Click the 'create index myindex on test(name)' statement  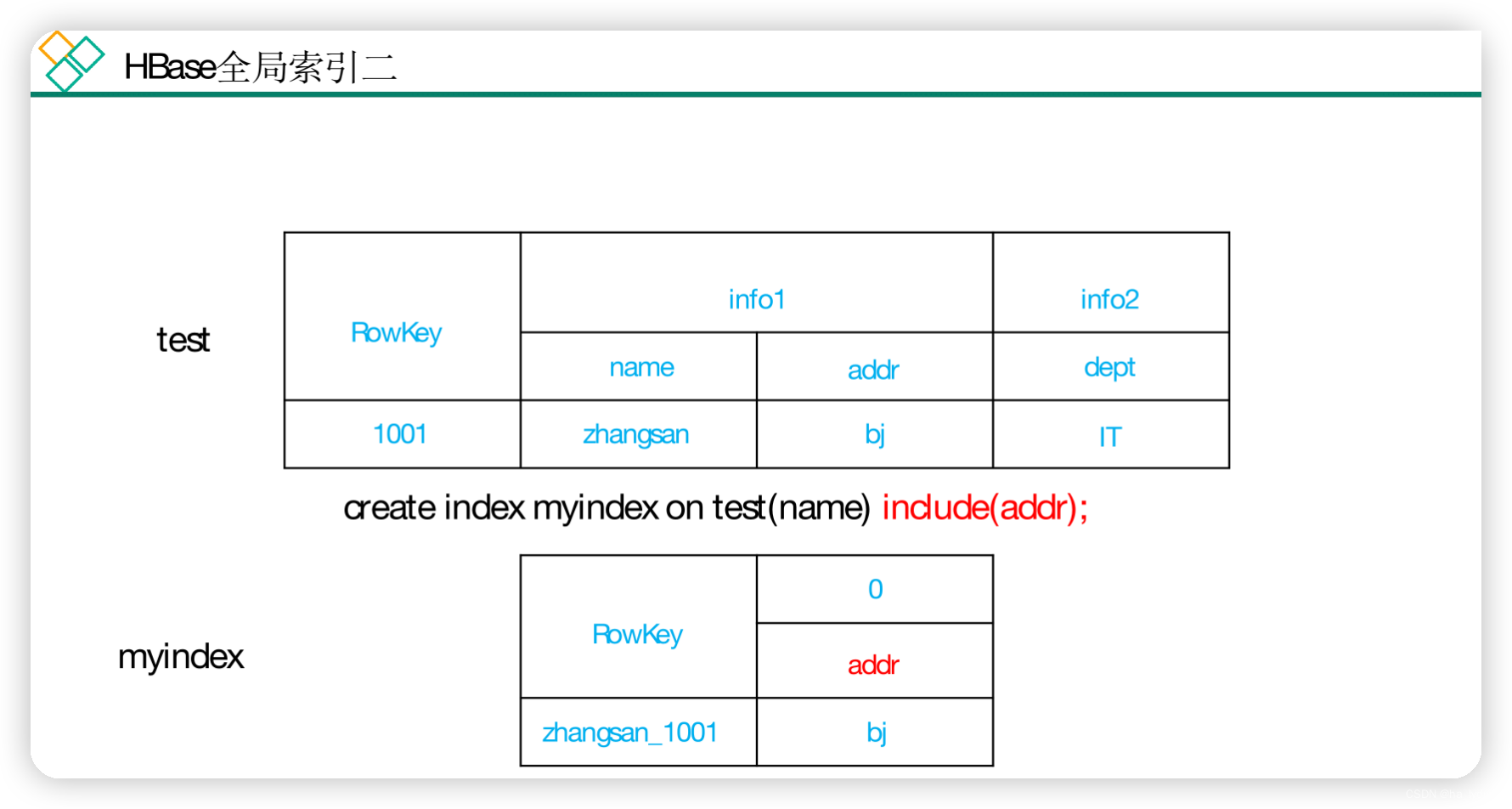[x=606, y=508]
